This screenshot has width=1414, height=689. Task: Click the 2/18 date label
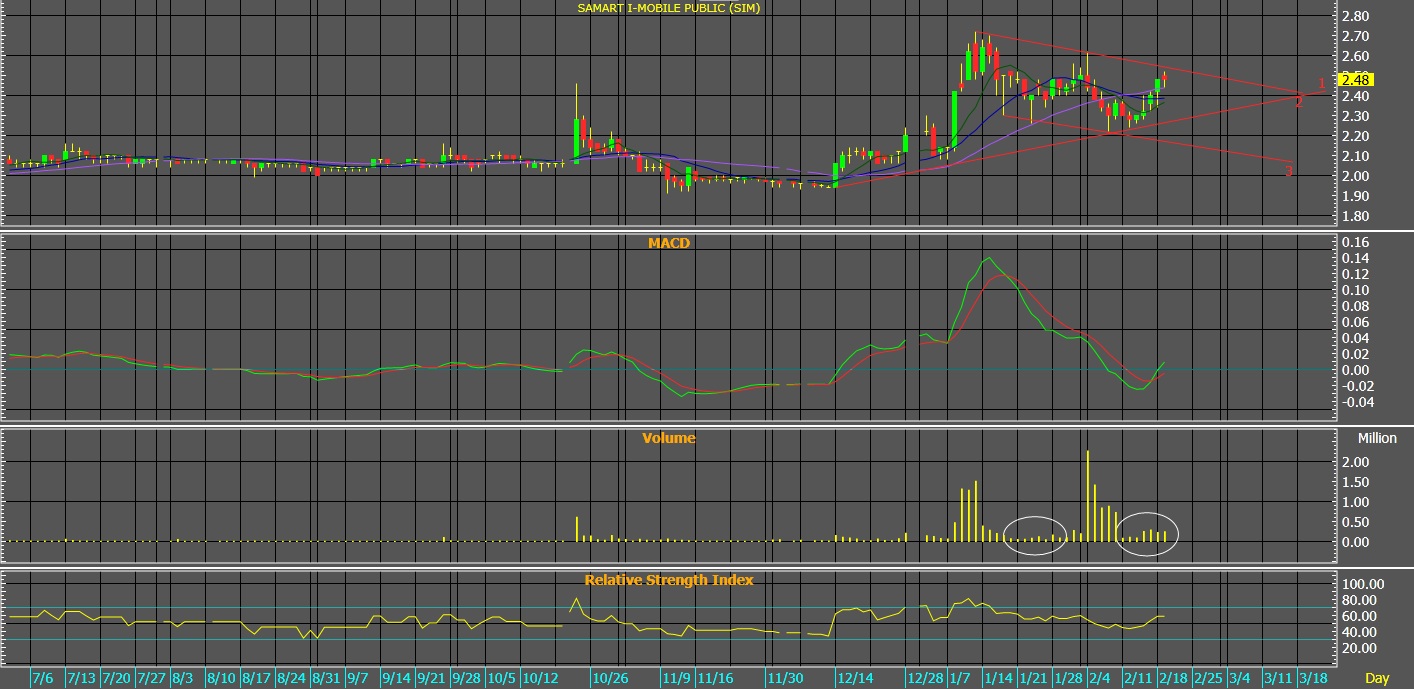click(1172, 679)
